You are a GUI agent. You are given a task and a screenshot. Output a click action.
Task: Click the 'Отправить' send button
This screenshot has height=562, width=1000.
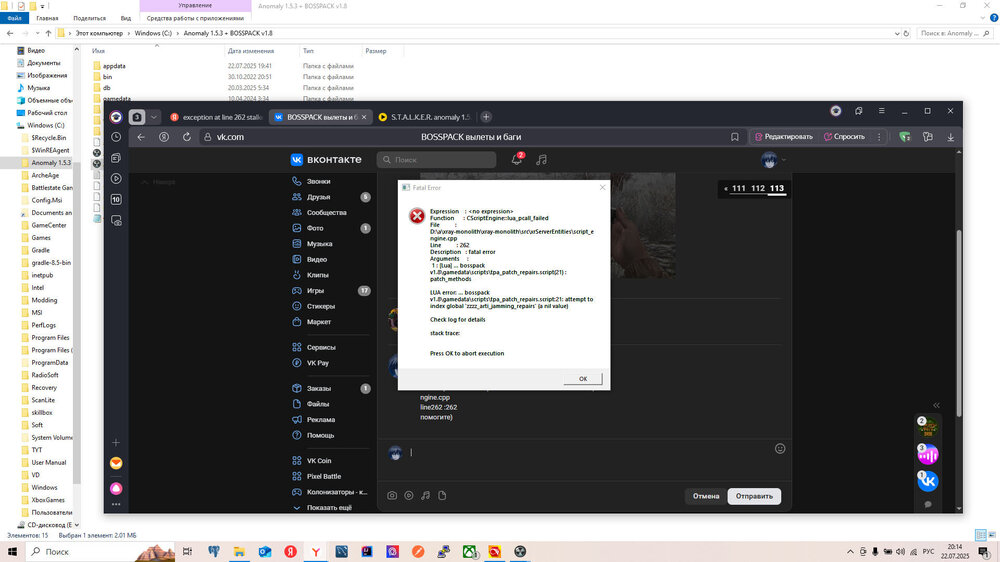tap(754, 495)
